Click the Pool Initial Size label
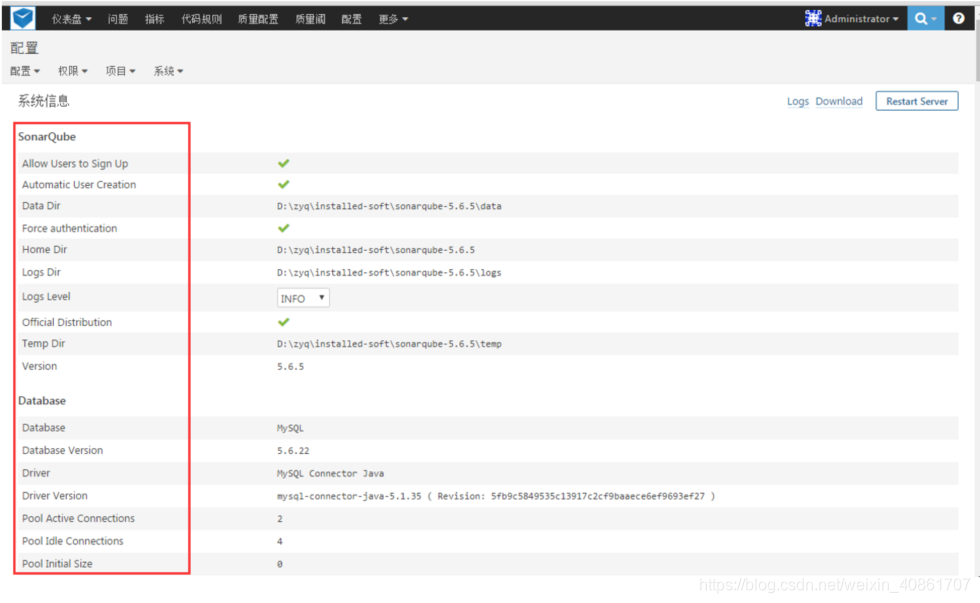The height and width of the screenshot is (603, 980). click(x=57, y=563)
